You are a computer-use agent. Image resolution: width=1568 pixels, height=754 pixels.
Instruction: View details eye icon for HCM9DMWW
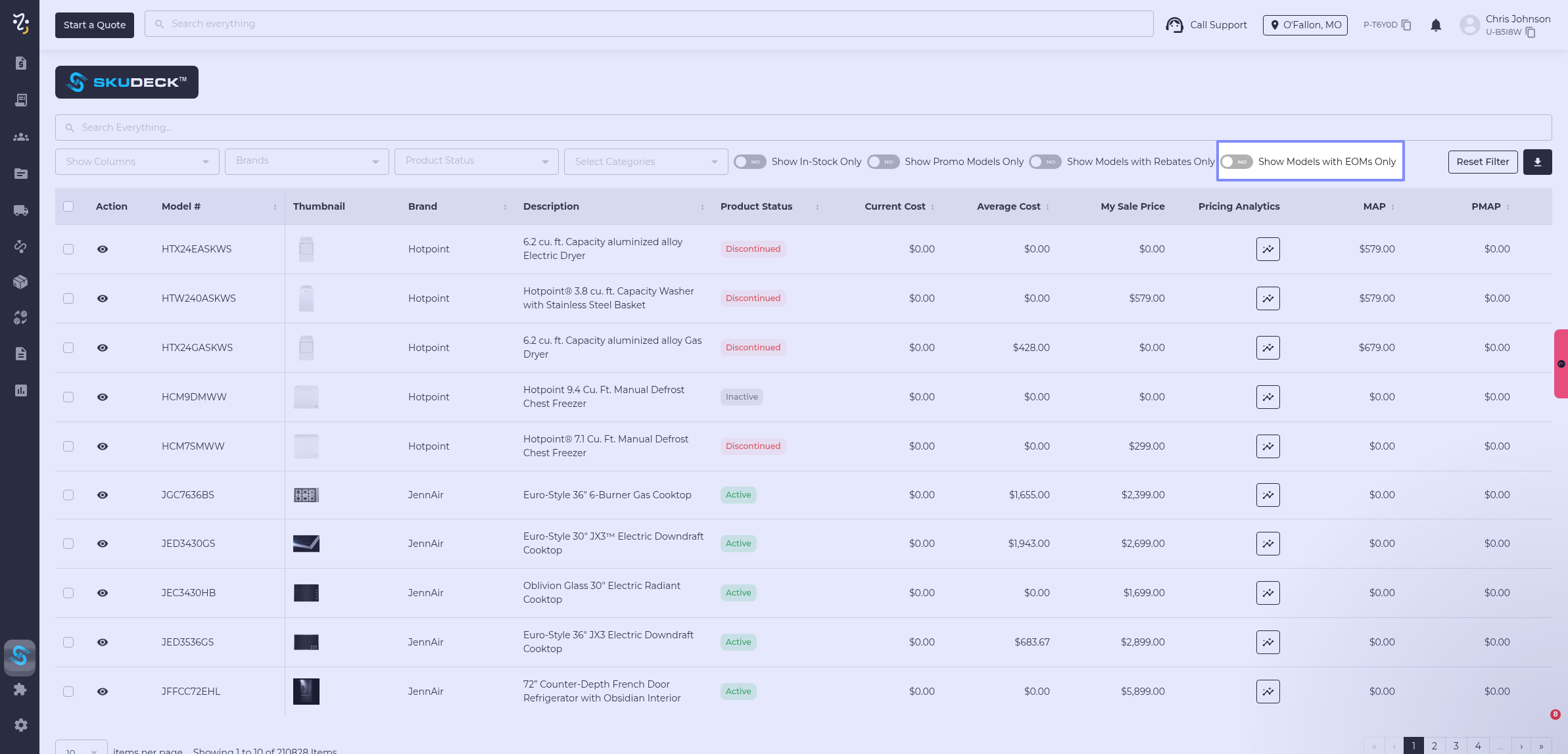point(103,397)
